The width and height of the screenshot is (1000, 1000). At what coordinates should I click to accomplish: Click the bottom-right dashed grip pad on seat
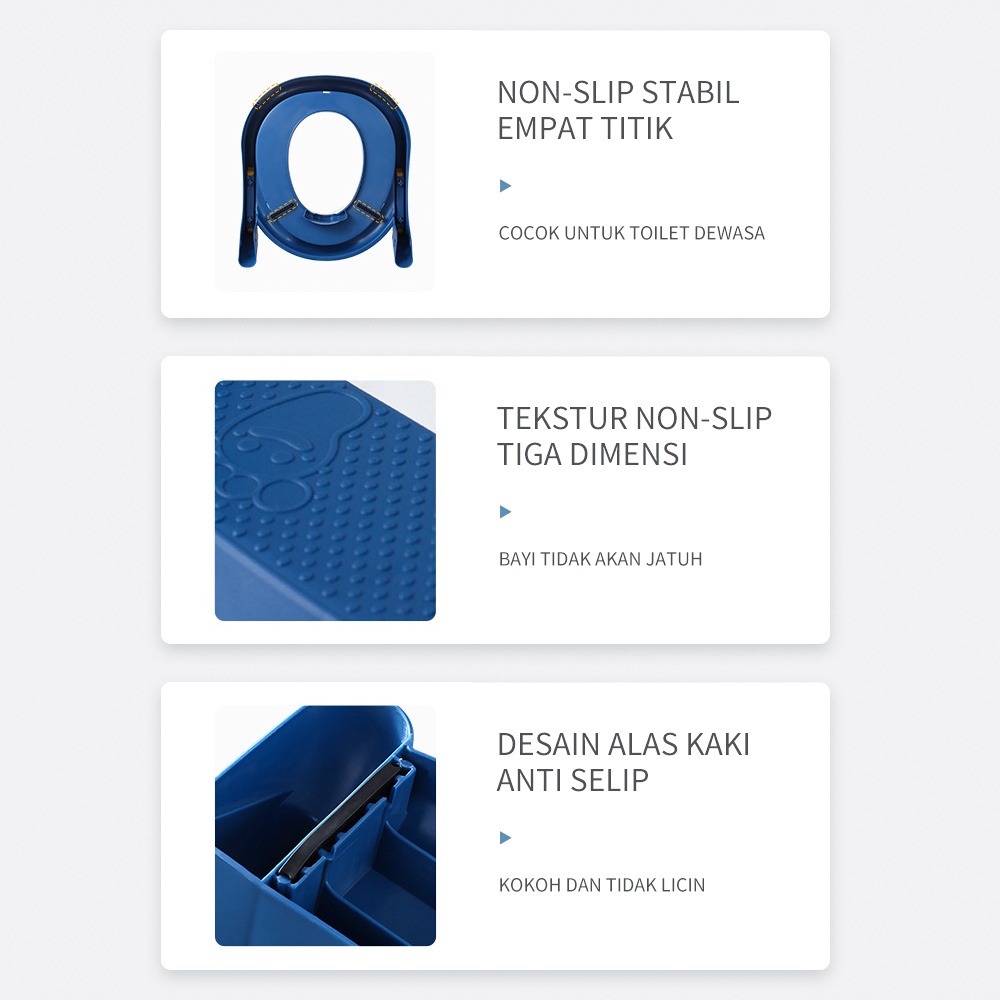368,210
